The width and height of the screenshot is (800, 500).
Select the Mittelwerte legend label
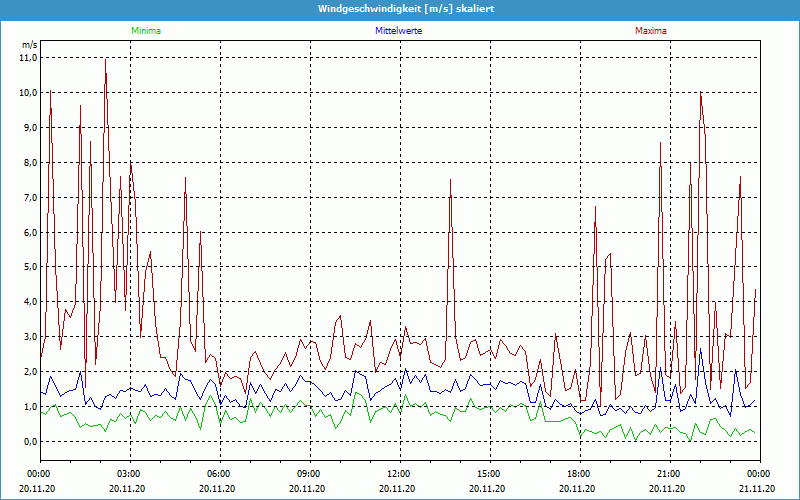coord(398,31)
